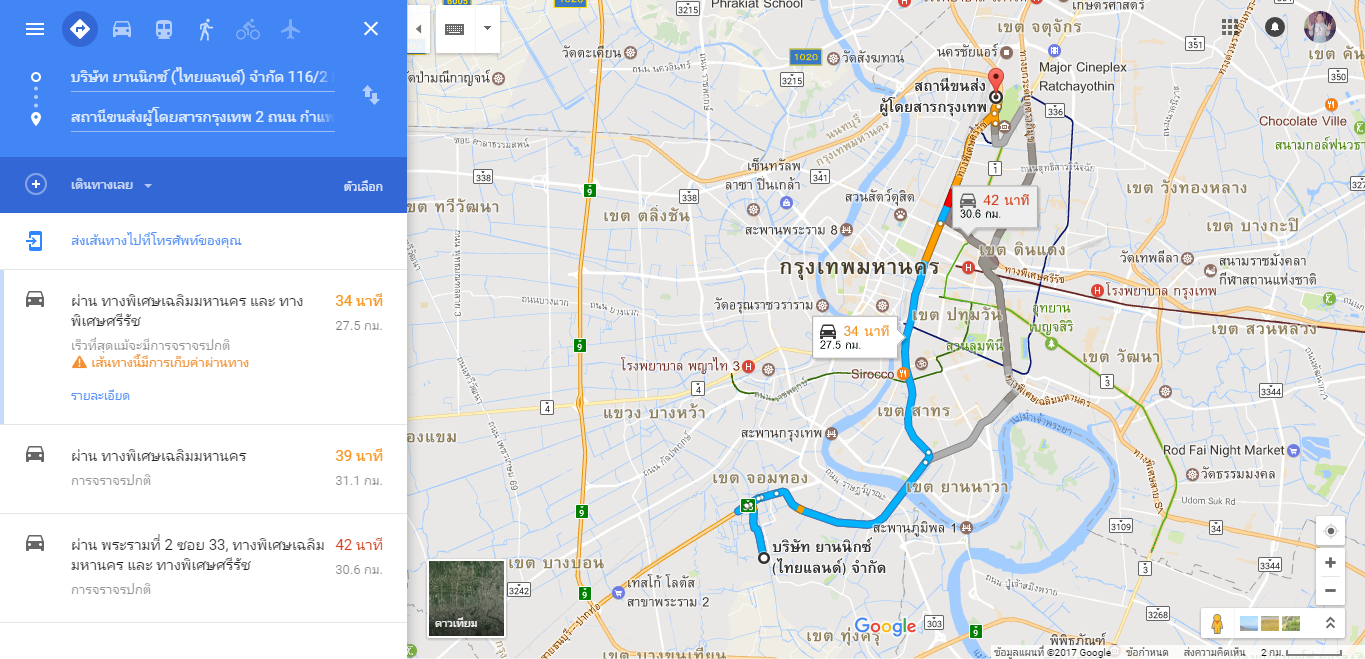Select flights travel mode icon
This screenshot has width=1365, height=659.
291,29
